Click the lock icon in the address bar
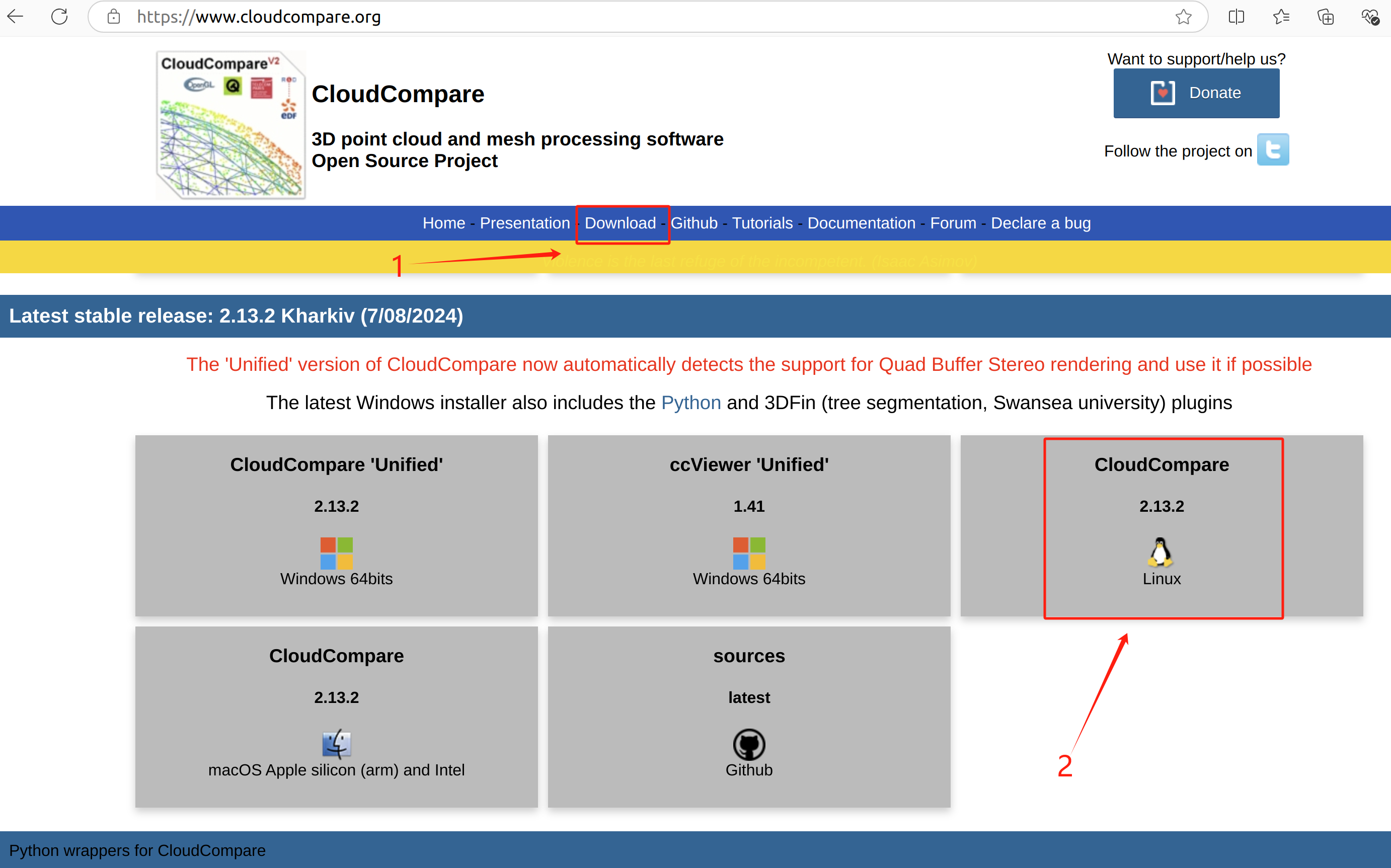 pos(114,17)
